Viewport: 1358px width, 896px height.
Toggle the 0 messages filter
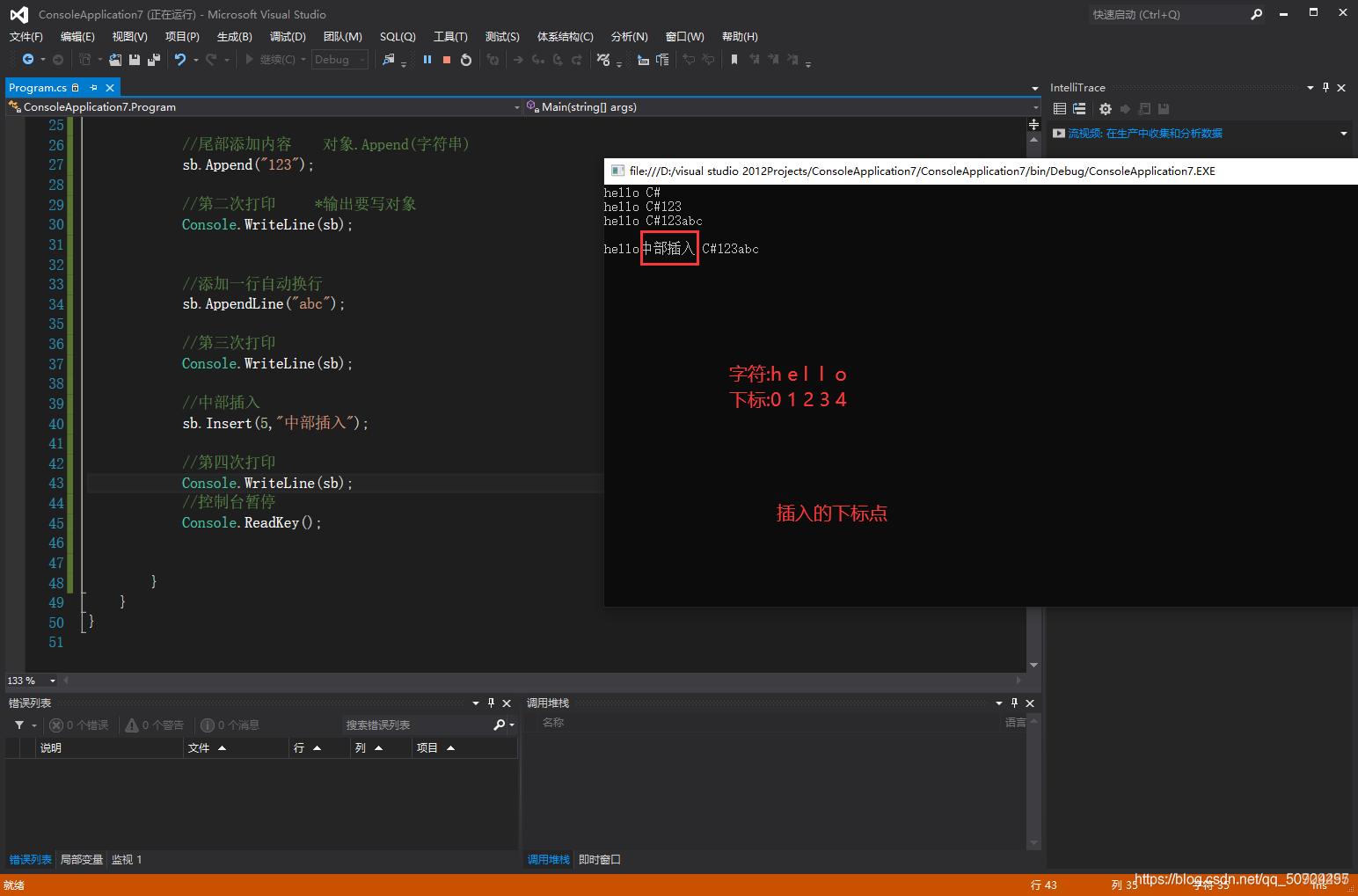click(230, 725)
